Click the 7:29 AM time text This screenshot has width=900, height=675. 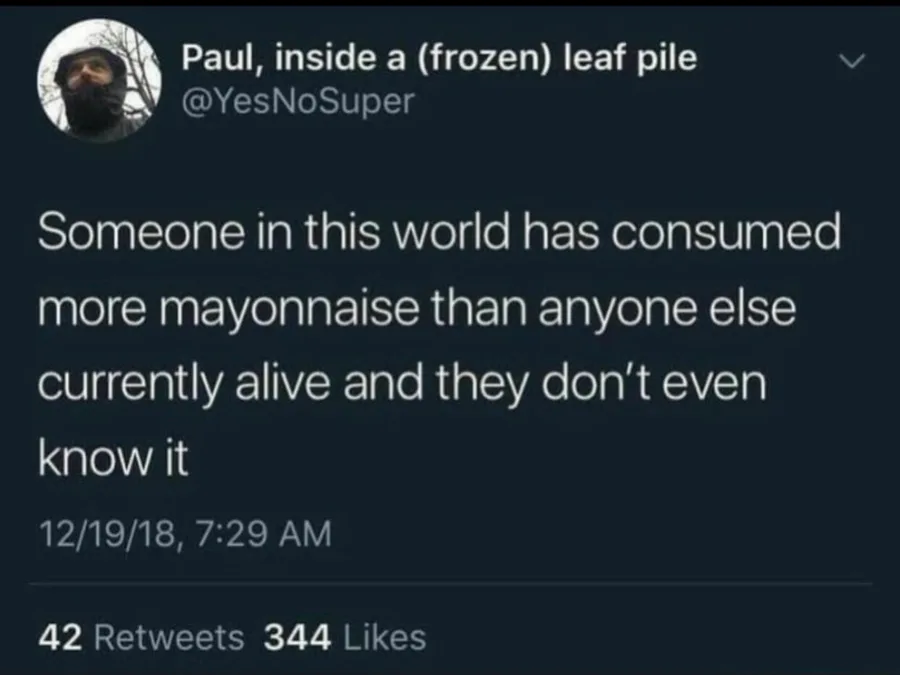click(263, 533)
